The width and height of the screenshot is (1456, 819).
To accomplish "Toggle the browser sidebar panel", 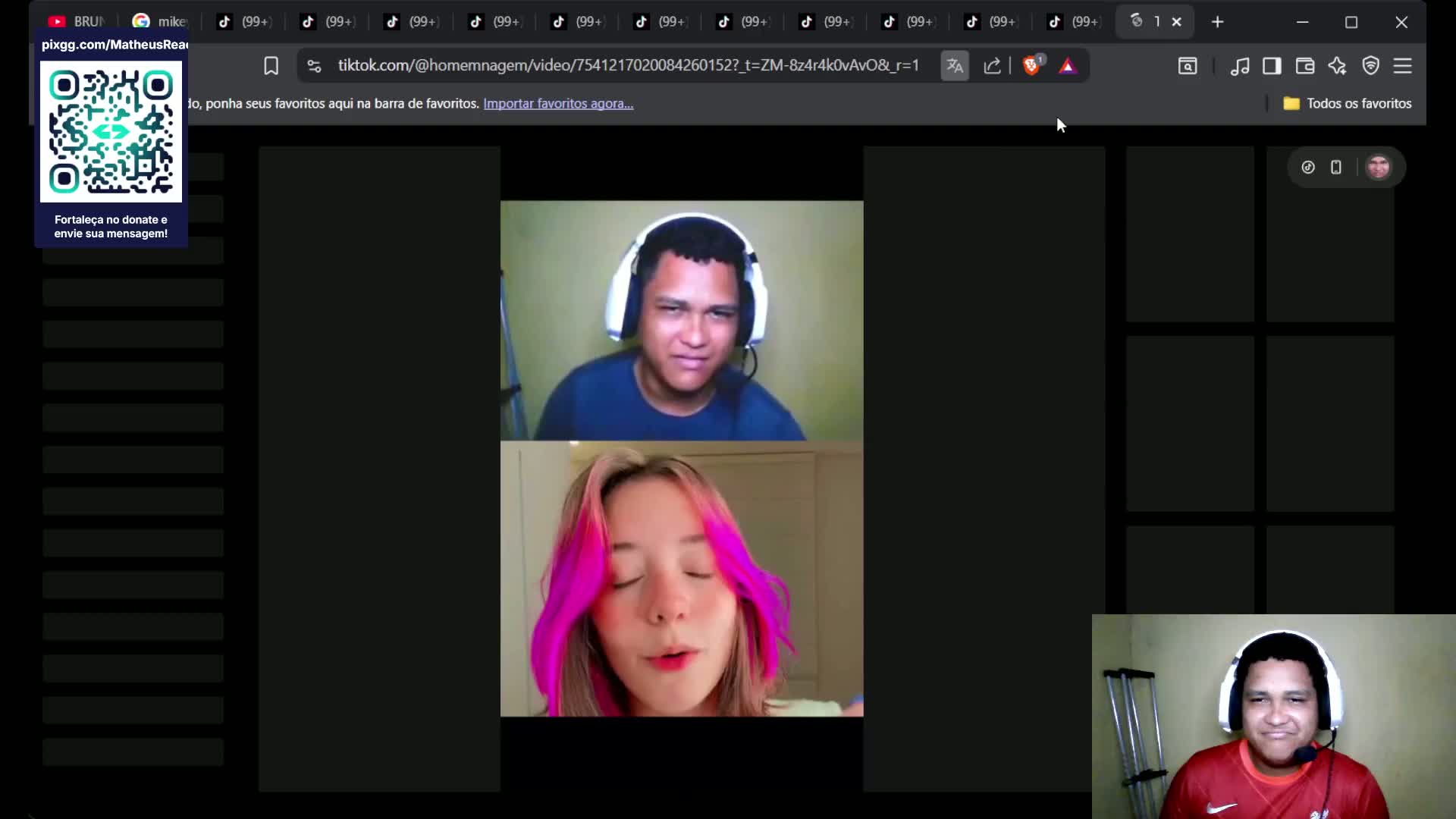I will 1272,66.
